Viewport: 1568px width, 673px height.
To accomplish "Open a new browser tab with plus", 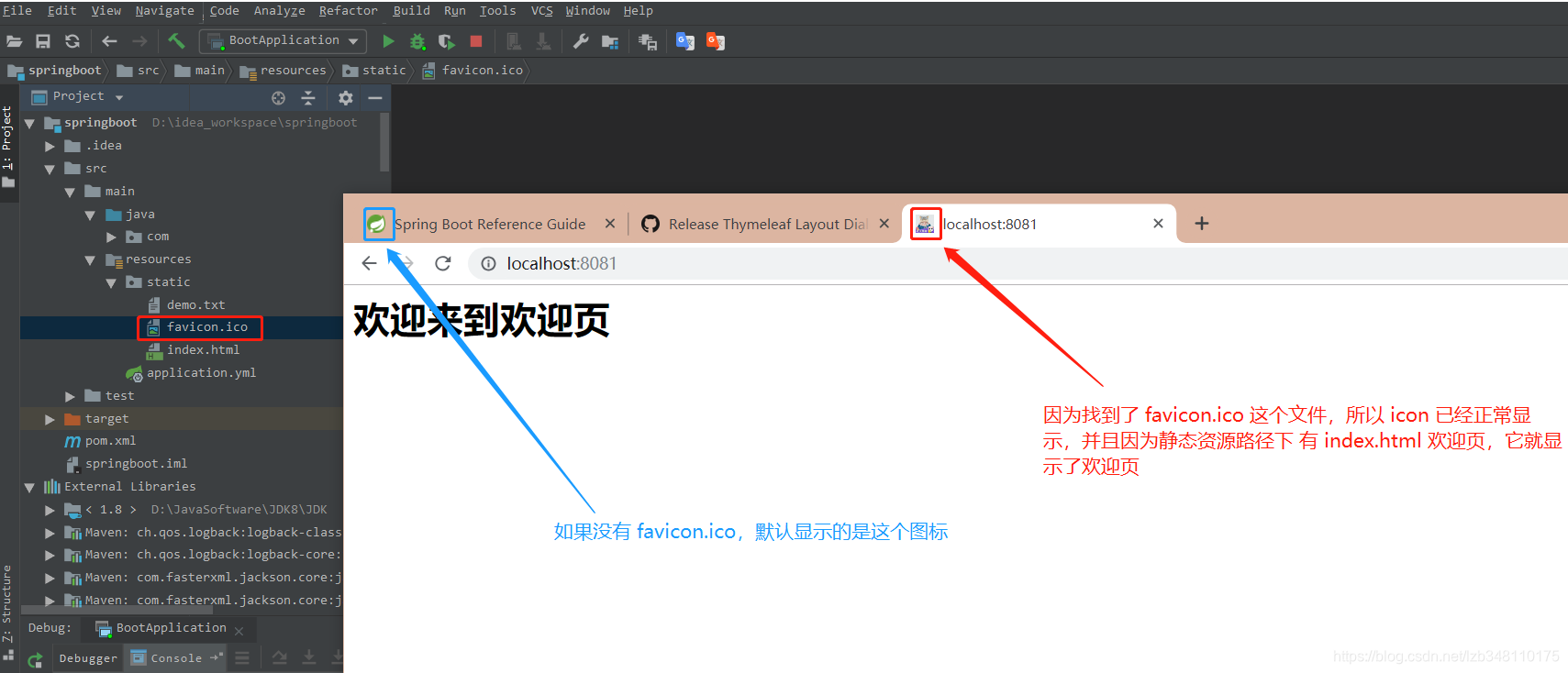I will (x=1202, y=224).
